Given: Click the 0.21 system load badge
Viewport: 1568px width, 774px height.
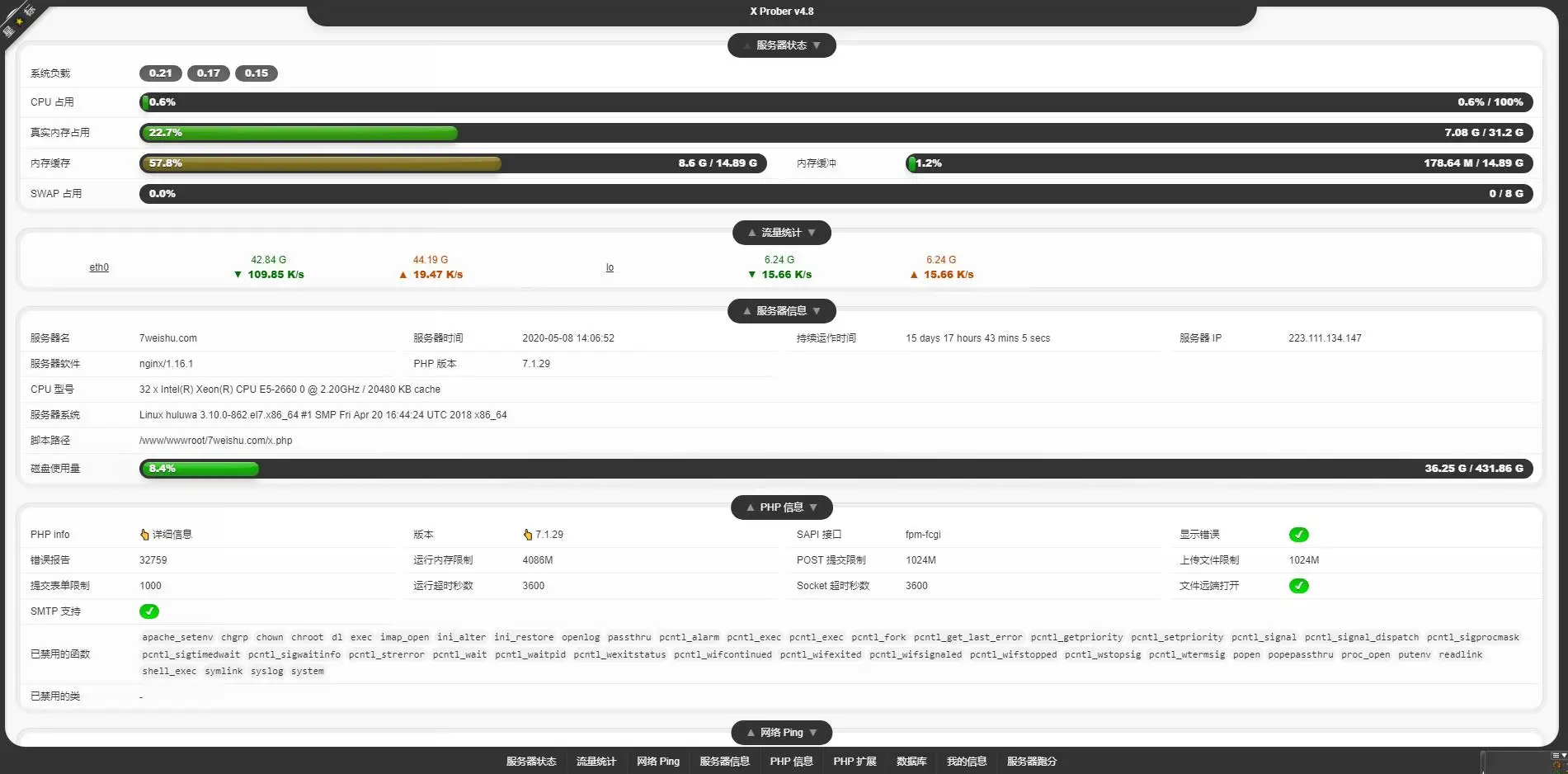Looking at the screenshot, I should click(x=161, y=73).
